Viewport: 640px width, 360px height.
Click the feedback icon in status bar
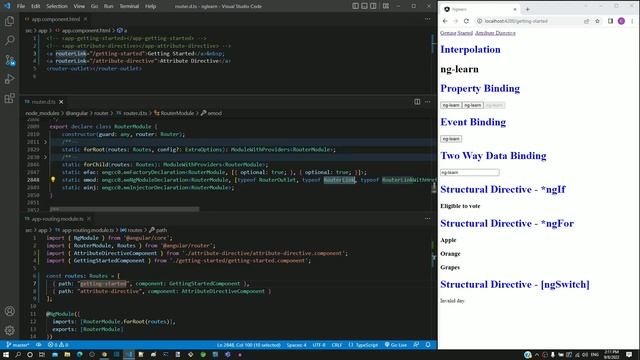coord(416,345)
